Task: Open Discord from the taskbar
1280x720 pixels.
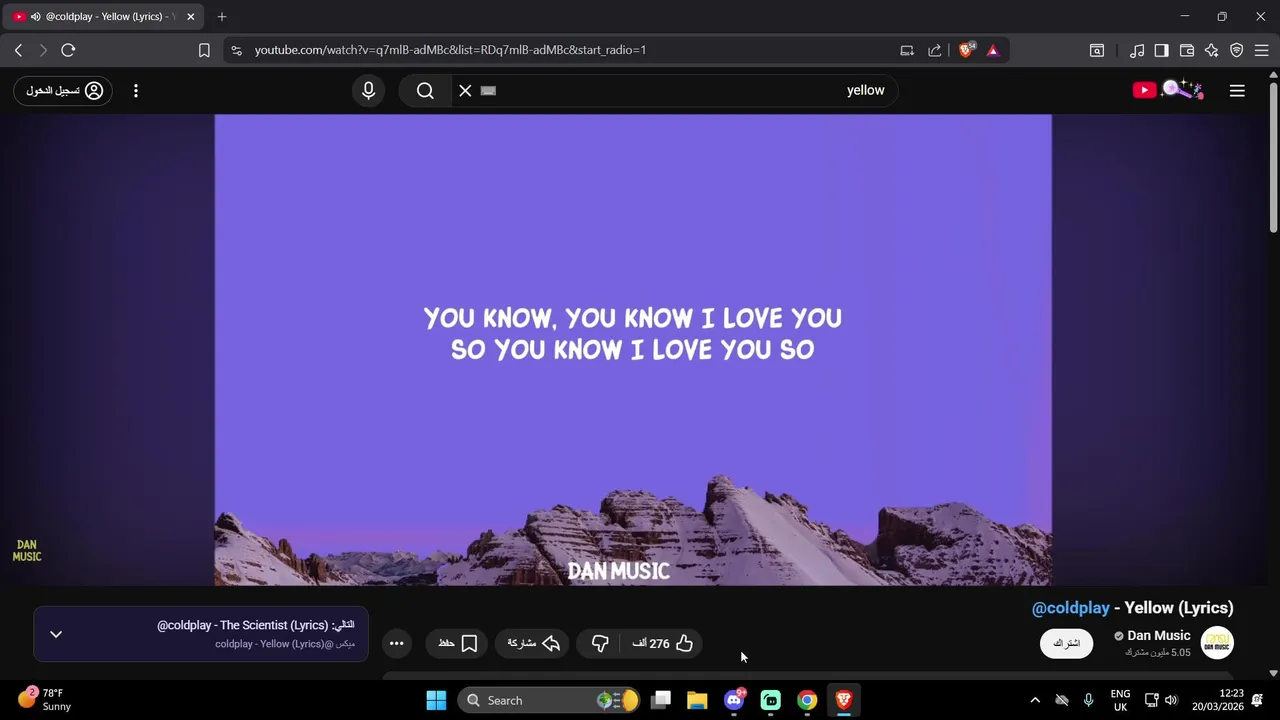Action: (734, 700)
